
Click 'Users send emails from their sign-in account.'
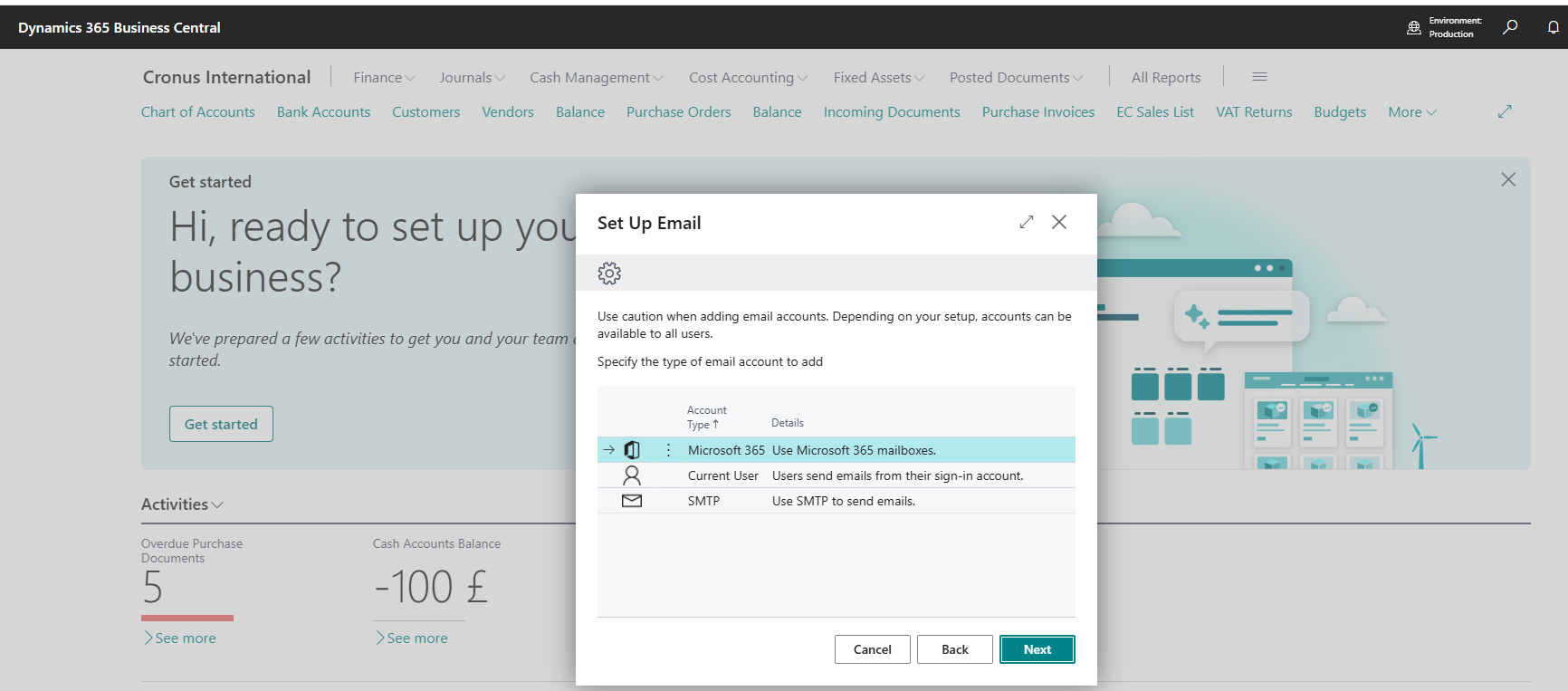898,475
